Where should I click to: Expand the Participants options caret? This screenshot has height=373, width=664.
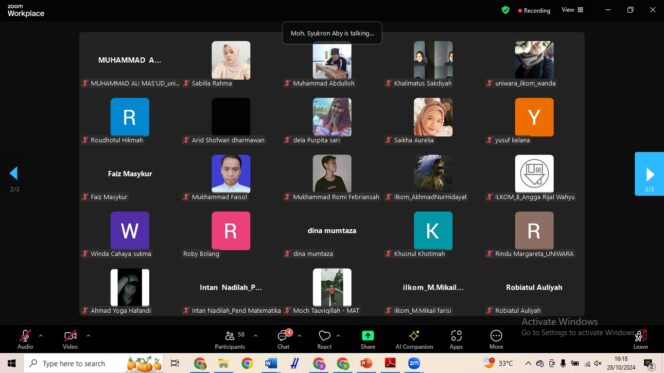coord(255,336)
